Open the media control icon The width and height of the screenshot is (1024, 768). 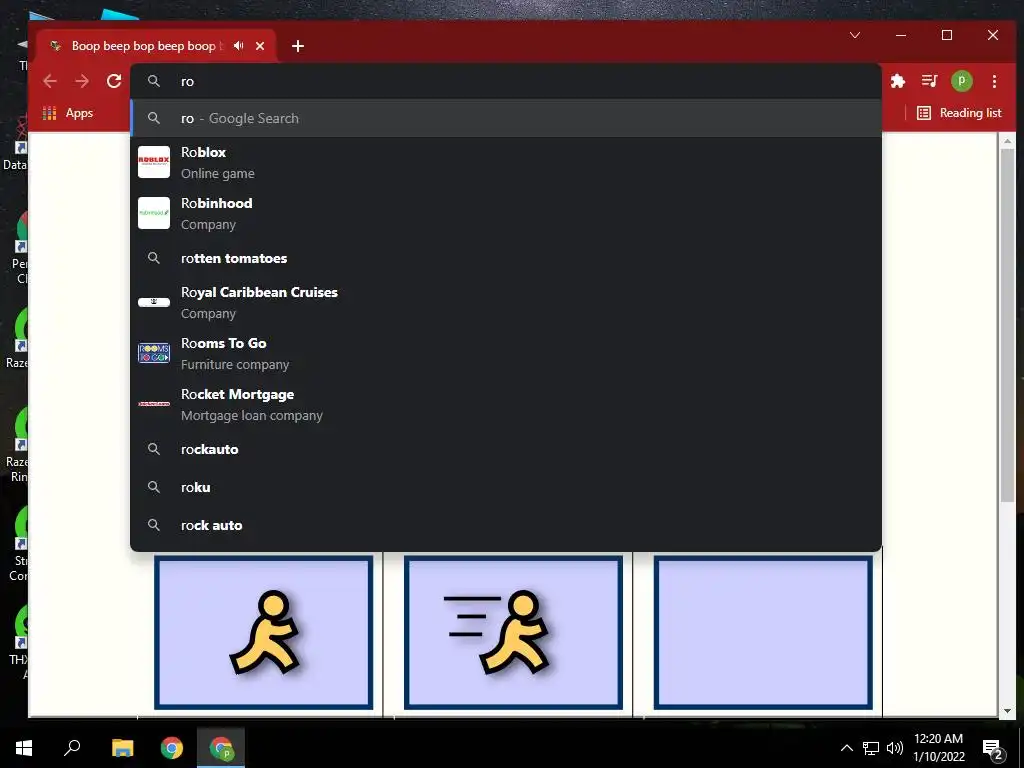tap(929, 81)
